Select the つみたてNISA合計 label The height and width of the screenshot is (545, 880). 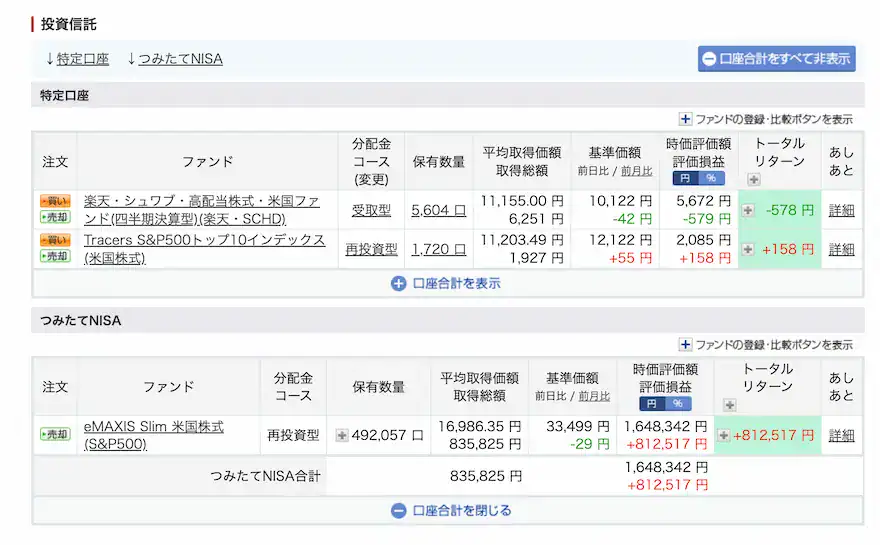point(265,476)
